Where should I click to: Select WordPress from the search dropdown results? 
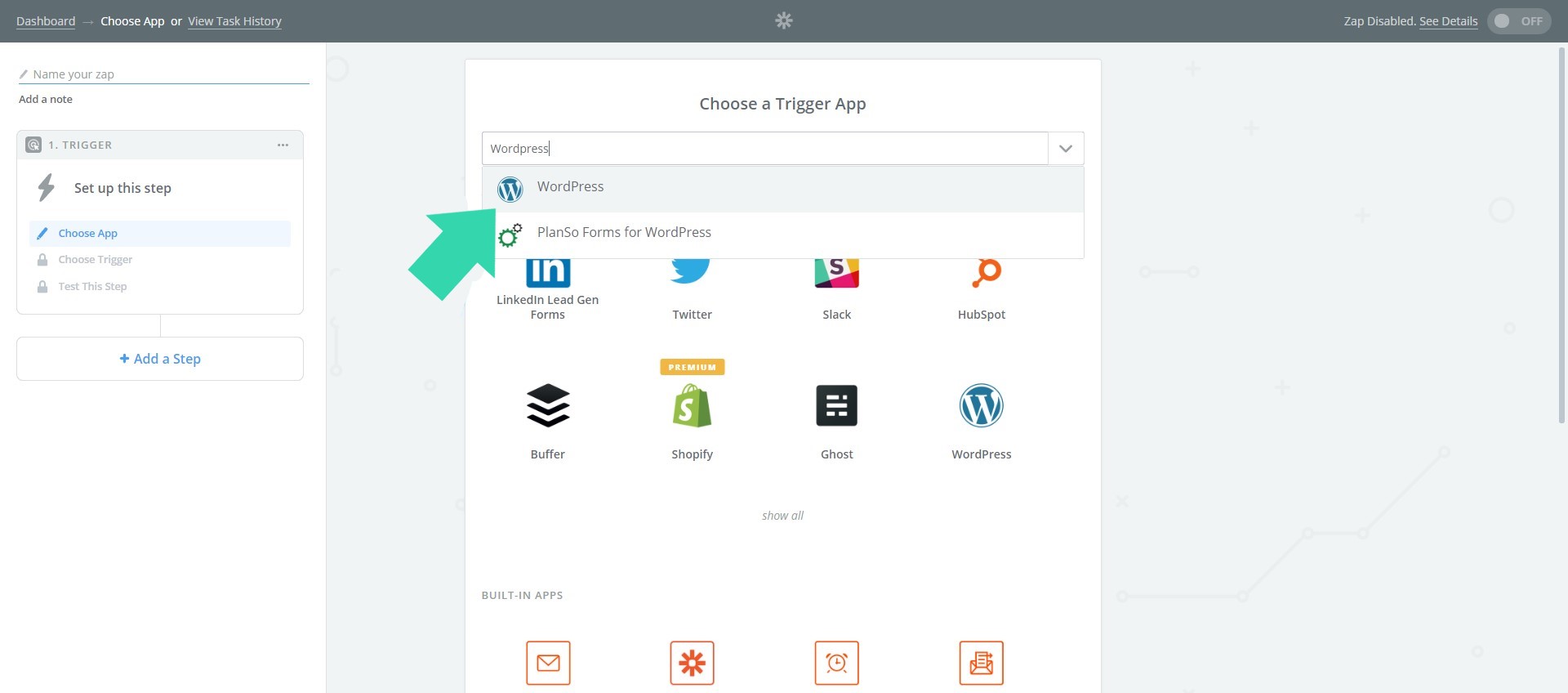click(x=782, y=189)
